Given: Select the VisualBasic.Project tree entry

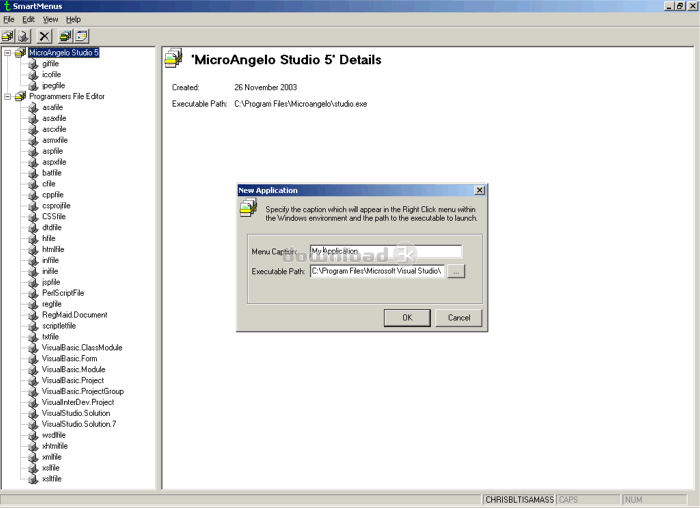Looking at the screenshot, I should click(x=73, y=381).
